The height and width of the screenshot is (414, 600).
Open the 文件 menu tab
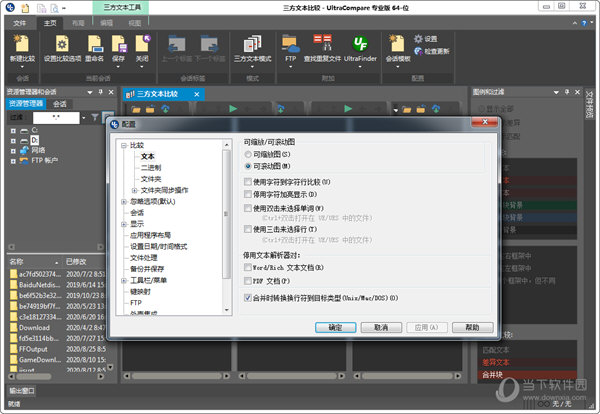pyautogui.click(x=20, y=23)
